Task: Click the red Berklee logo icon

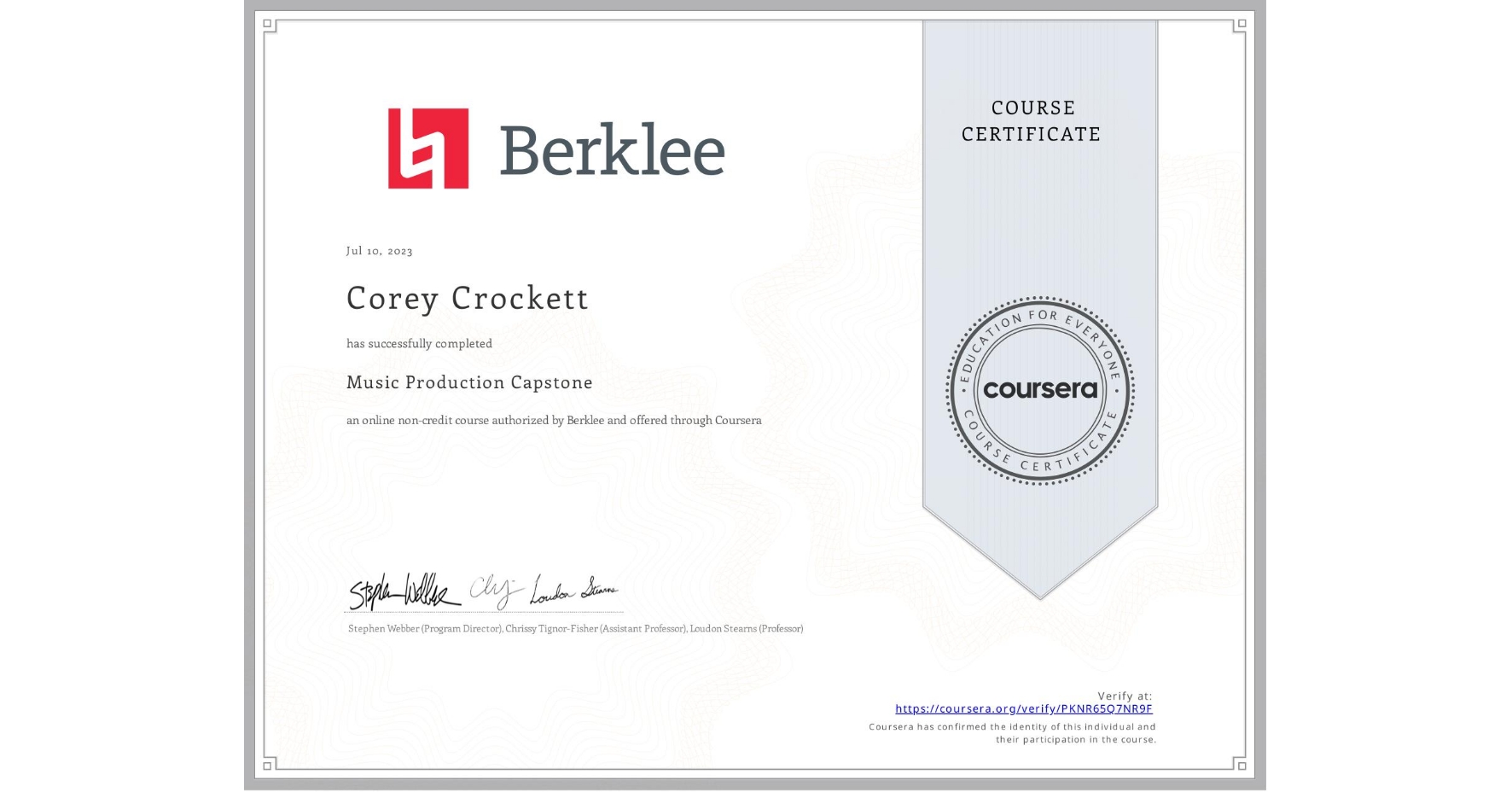Action: pyautogui.click(x=427, y=149)
